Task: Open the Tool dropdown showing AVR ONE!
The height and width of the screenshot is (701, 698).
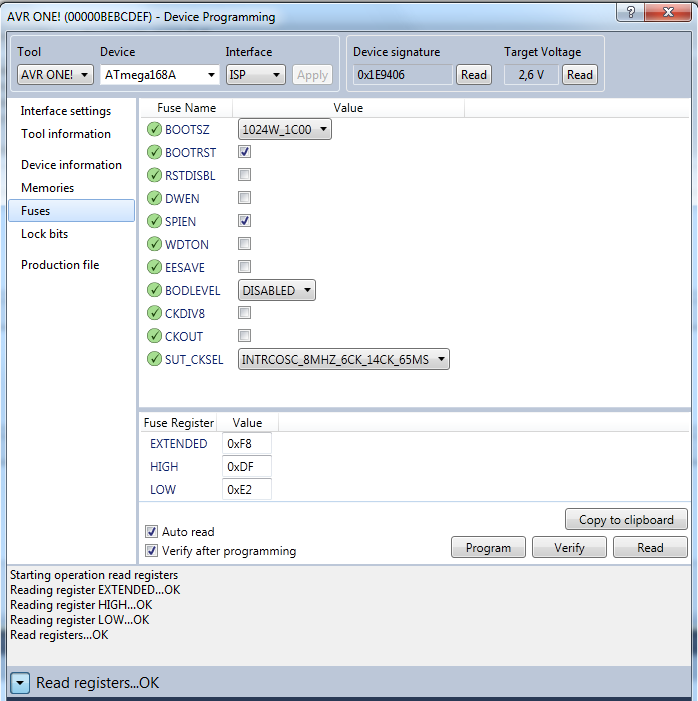Action: (x=55, y=75)
